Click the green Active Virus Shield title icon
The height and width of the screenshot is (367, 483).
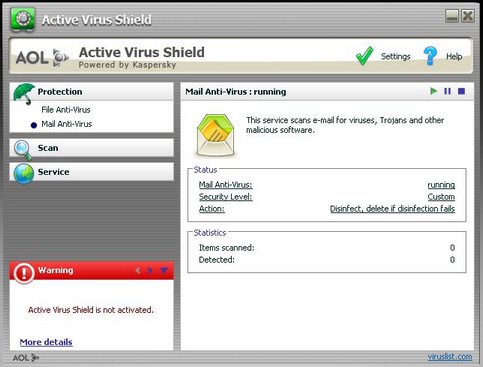(x=23, y=19)
